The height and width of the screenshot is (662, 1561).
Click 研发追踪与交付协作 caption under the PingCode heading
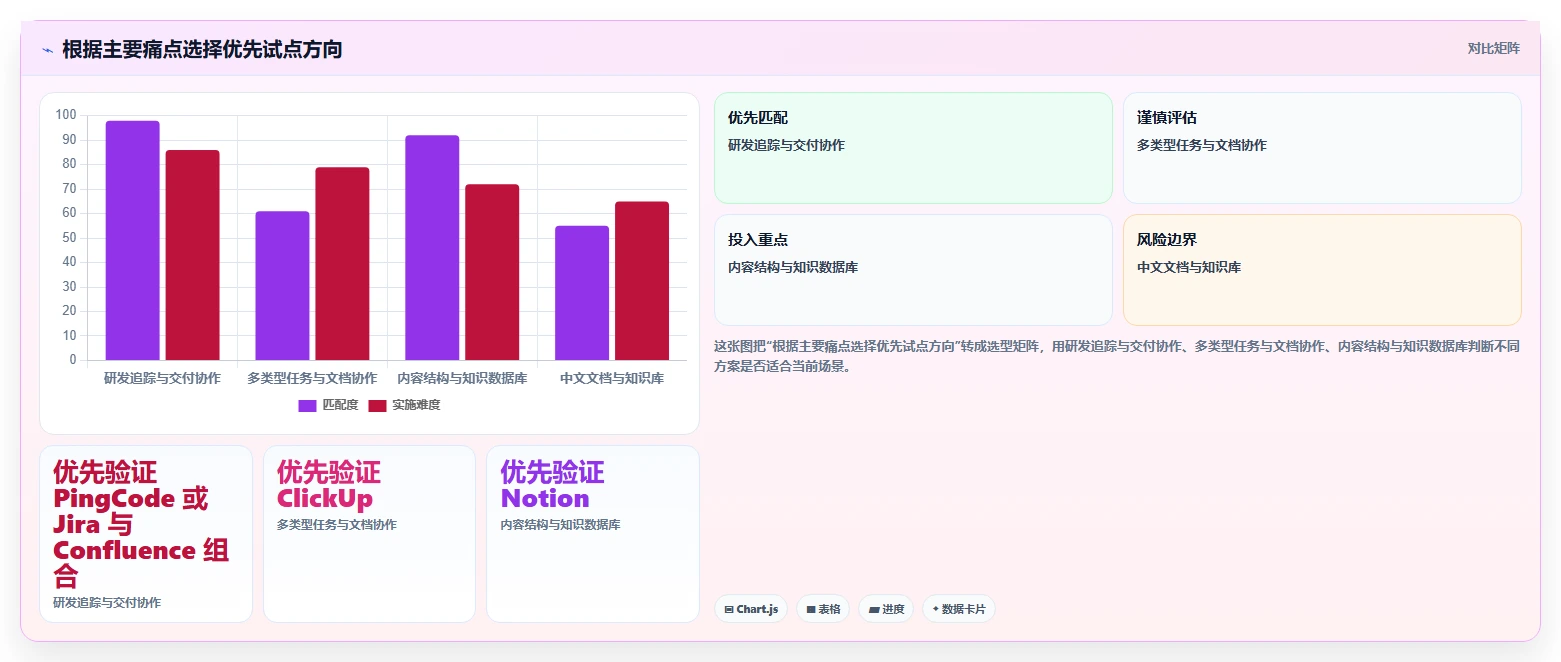coord(107,603)
